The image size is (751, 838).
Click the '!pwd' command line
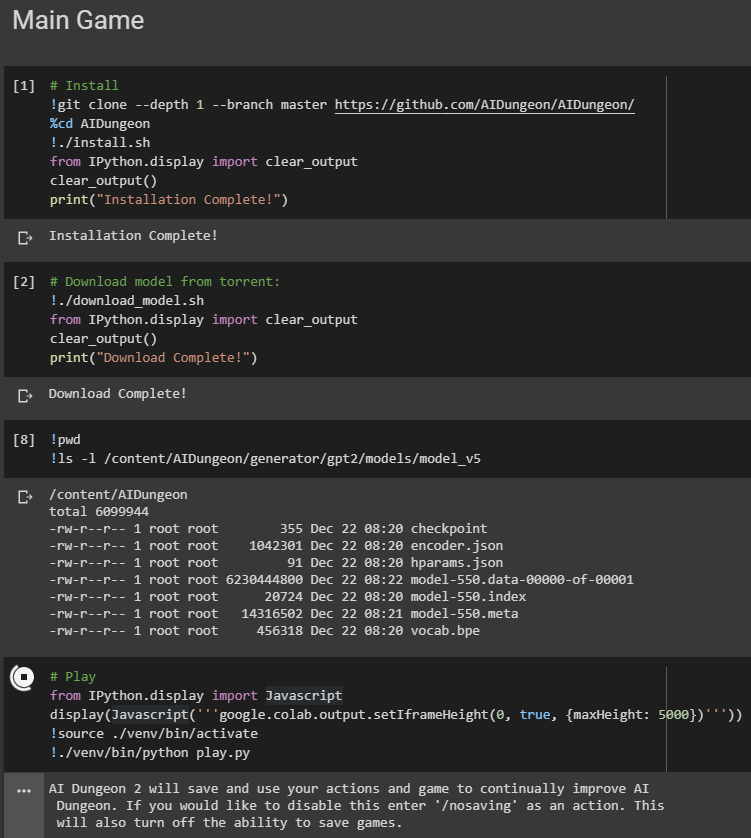(65, 440)
